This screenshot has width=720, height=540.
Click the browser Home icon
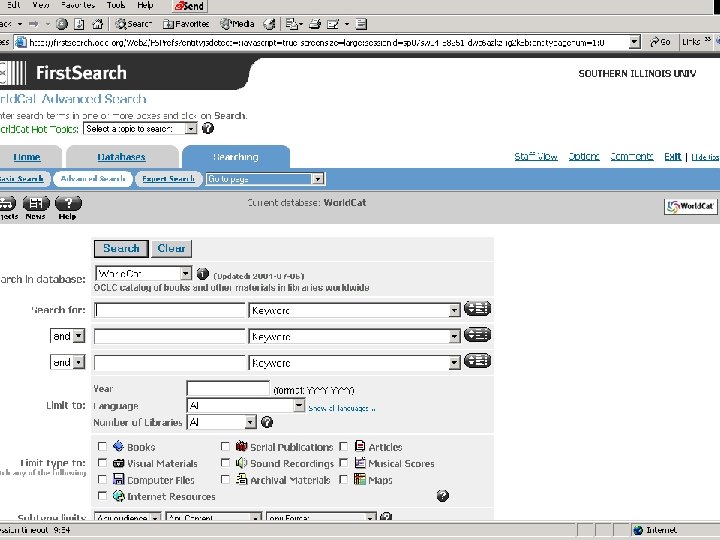pyautogui.click(x=97, y=24)
